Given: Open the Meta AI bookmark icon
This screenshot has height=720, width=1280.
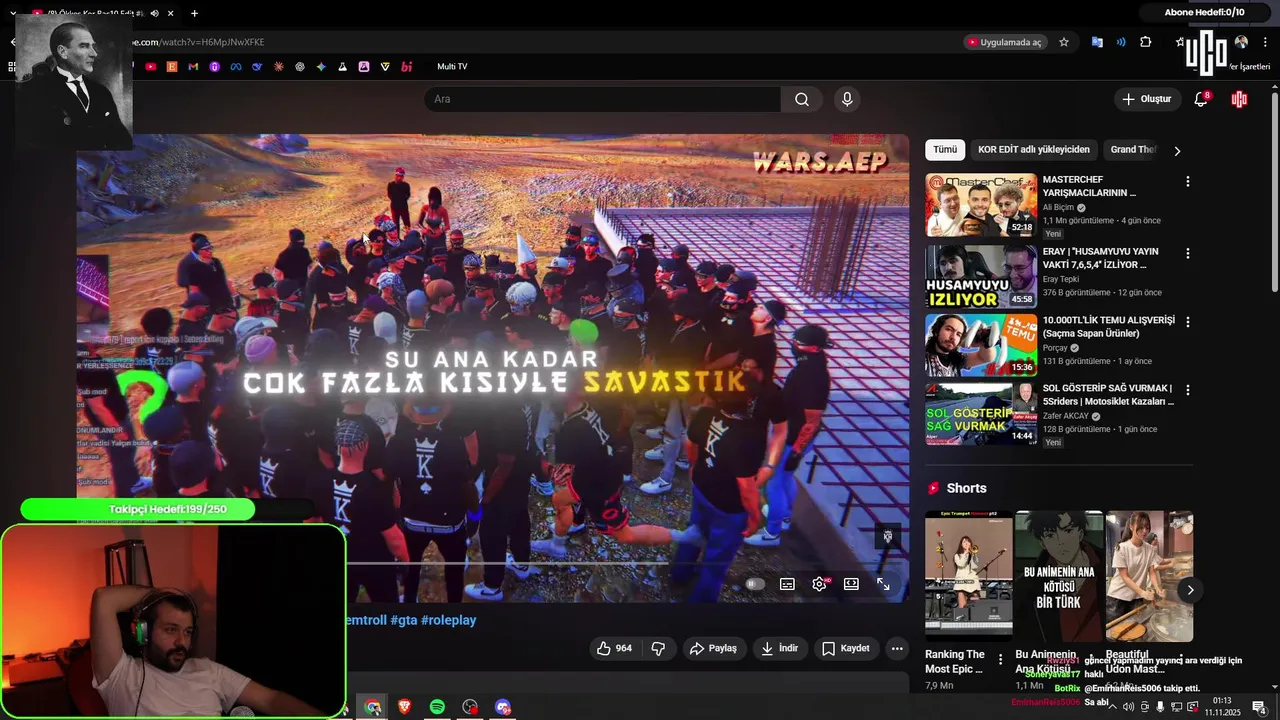Looking at the screenshot, I should (236, 67).
